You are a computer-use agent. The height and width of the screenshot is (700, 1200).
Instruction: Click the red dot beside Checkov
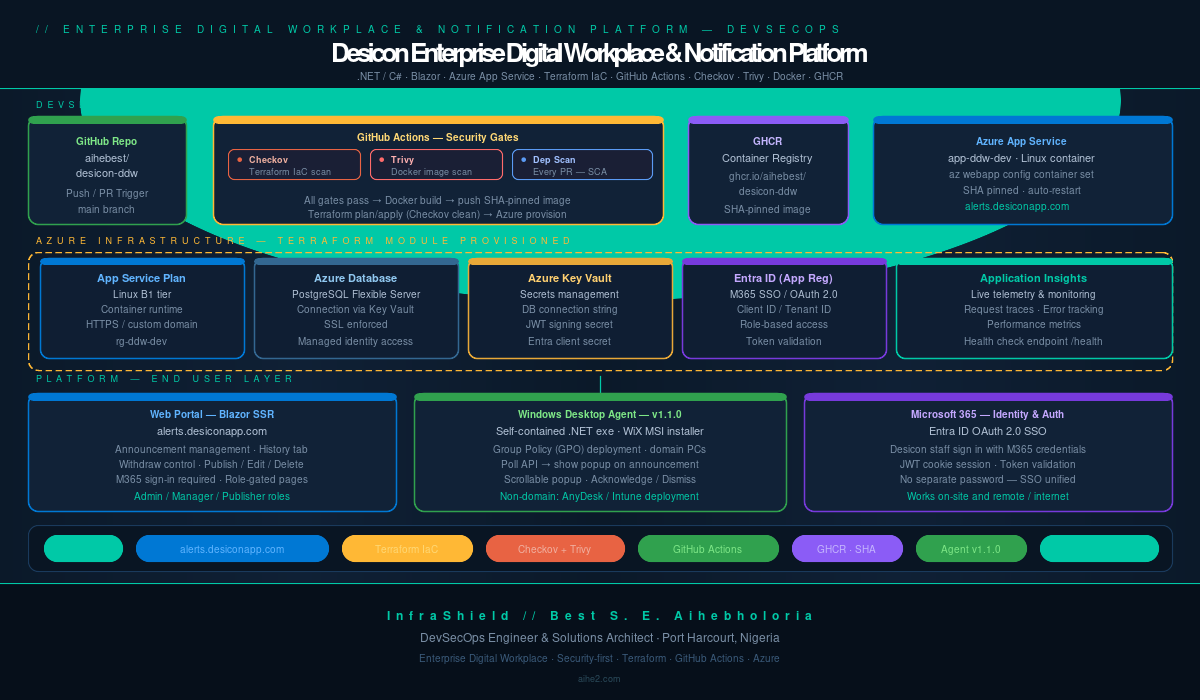[240, 159]
